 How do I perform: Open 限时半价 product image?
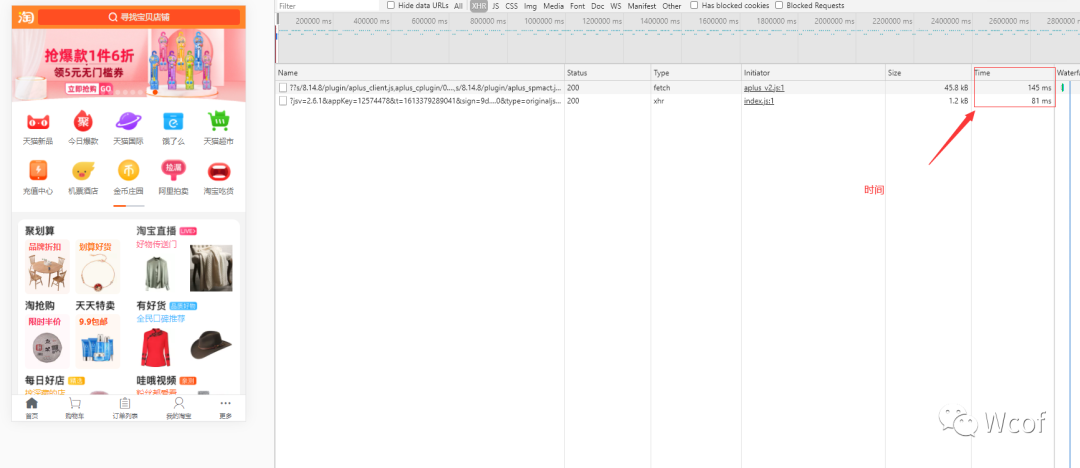point(47,348)
